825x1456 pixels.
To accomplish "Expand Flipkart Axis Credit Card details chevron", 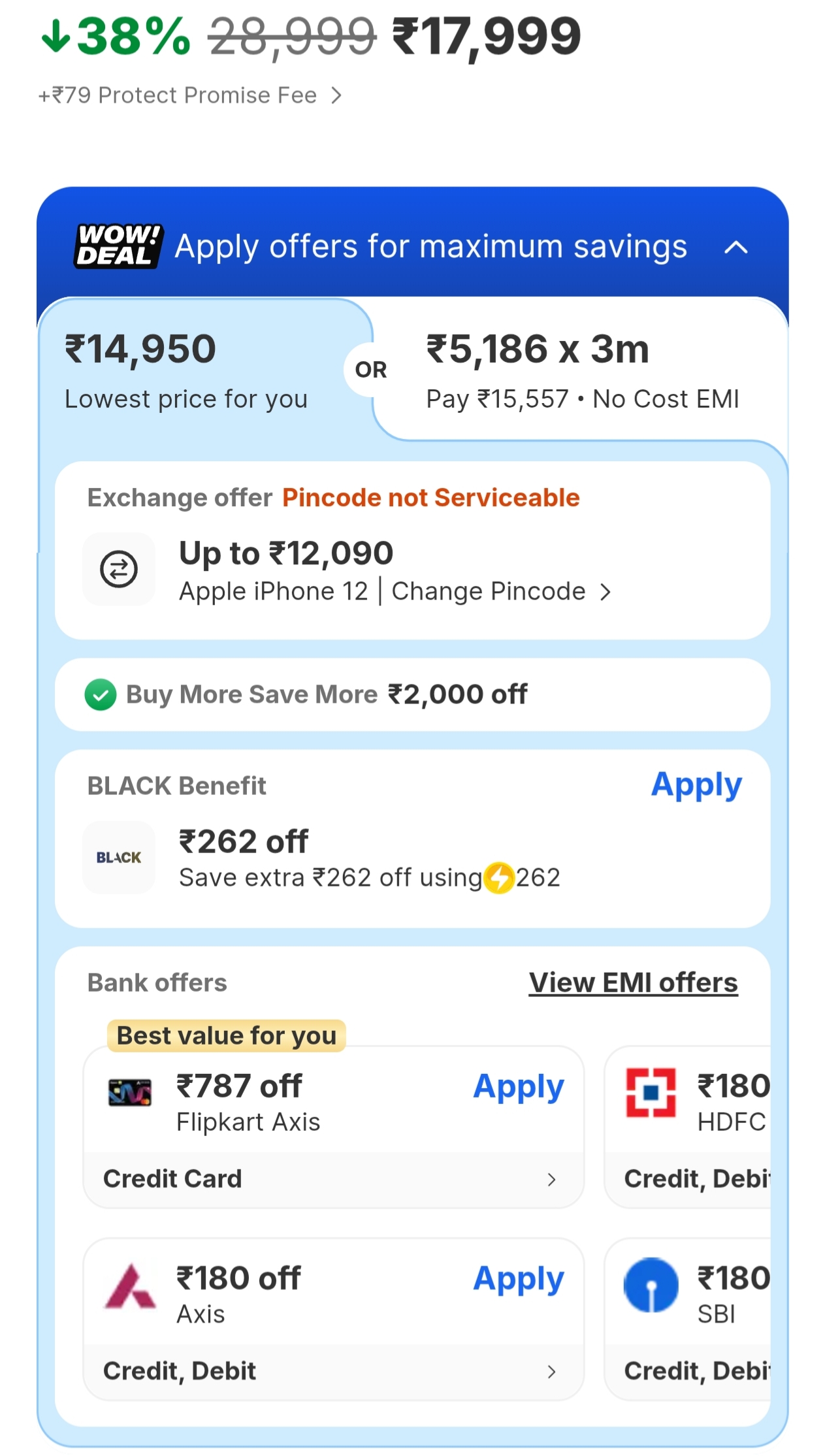I will click(551, 1179).
